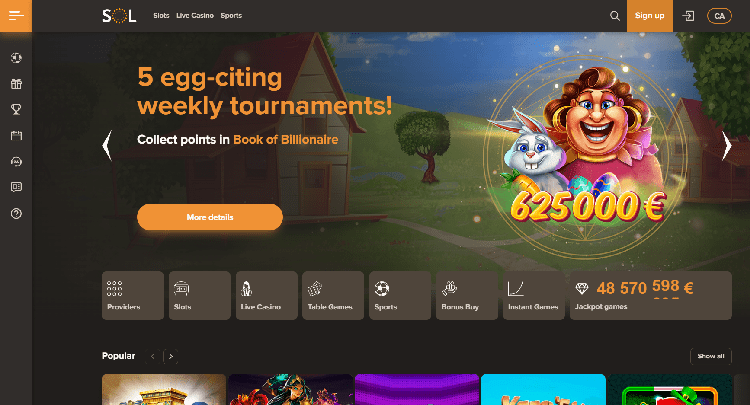The width and height of the screenshot is (750, 405).
Task: Go to next banner slide arrow
Action: tap(727, 145)
